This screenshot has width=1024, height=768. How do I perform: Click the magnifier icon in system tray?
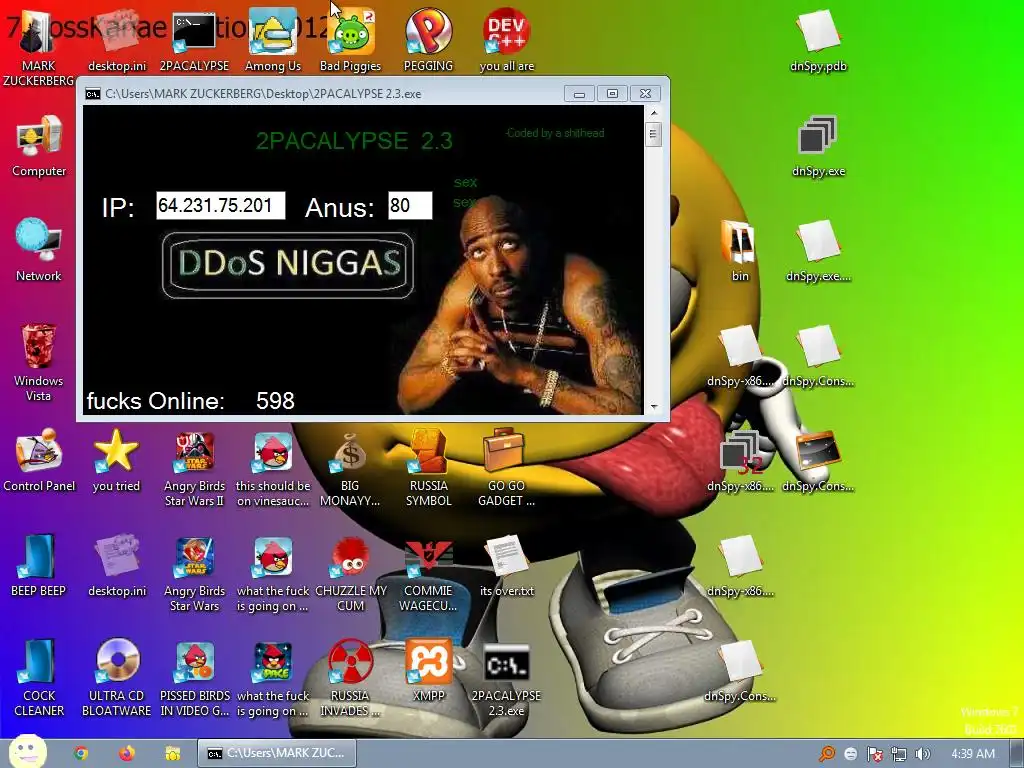[826, 754]
